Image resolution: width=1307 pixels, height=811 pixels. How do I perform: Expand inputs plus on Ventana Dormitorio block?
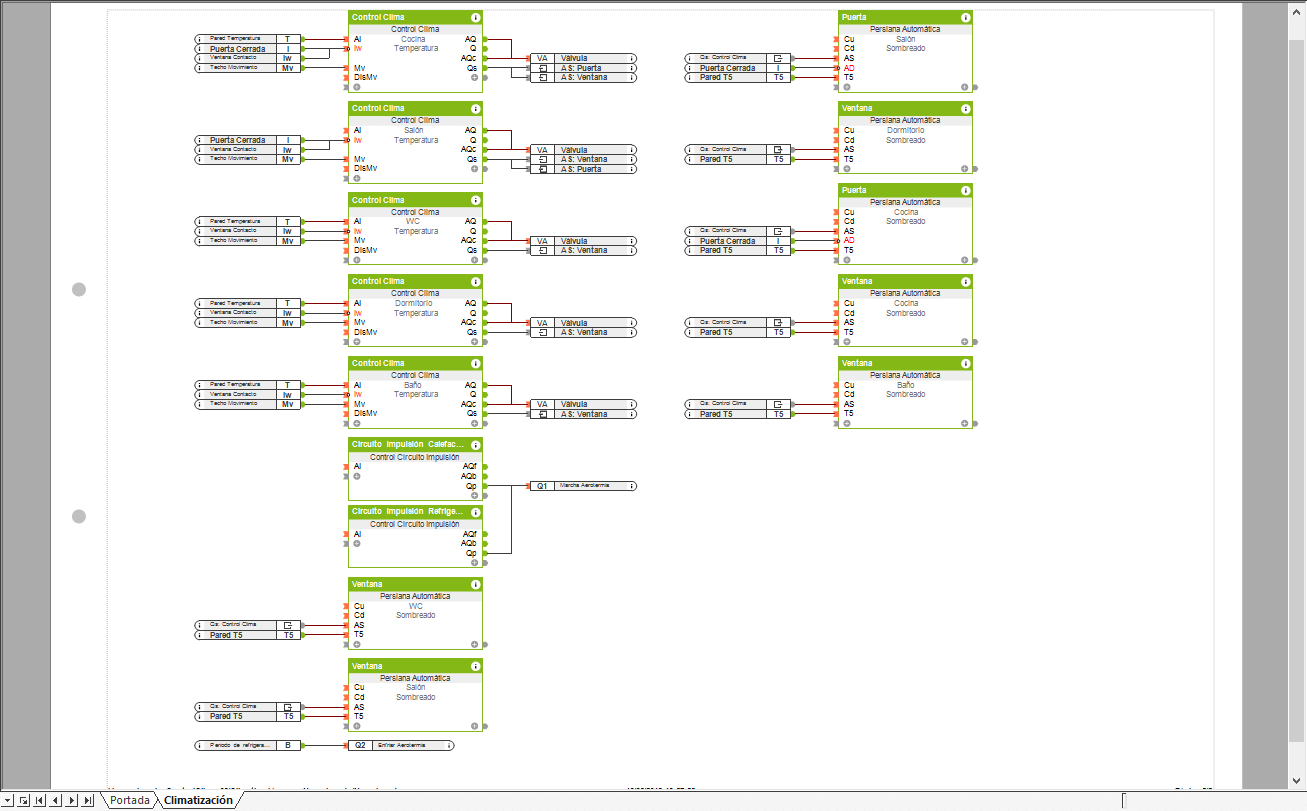click(x=847, y=168)
